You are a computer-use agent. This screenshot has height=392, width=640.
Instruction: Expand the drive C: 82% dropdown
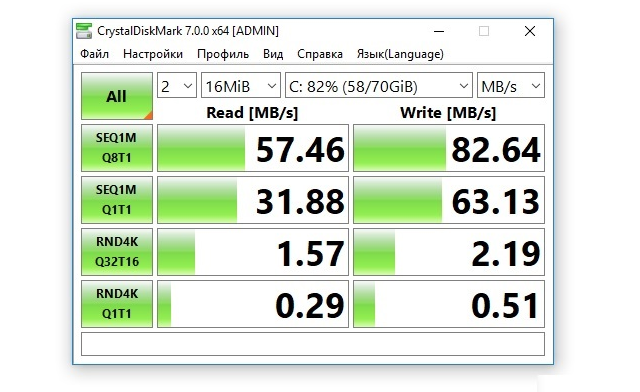pyautogui.click(x=379, y=85)
